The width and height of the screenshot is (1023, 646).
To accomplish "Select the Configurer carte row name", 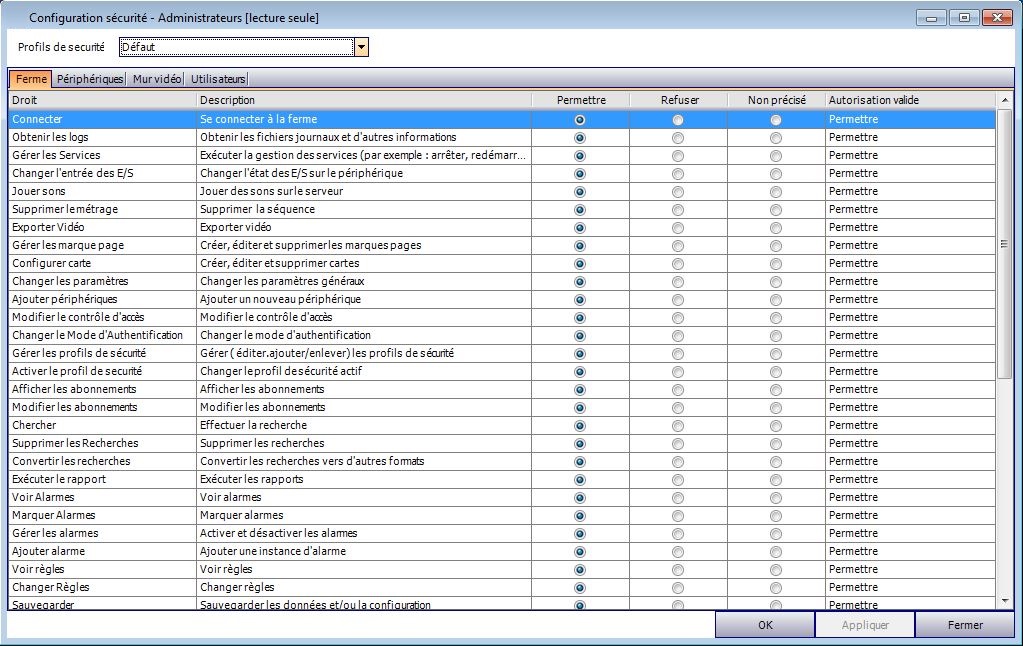I will point(52,263).
